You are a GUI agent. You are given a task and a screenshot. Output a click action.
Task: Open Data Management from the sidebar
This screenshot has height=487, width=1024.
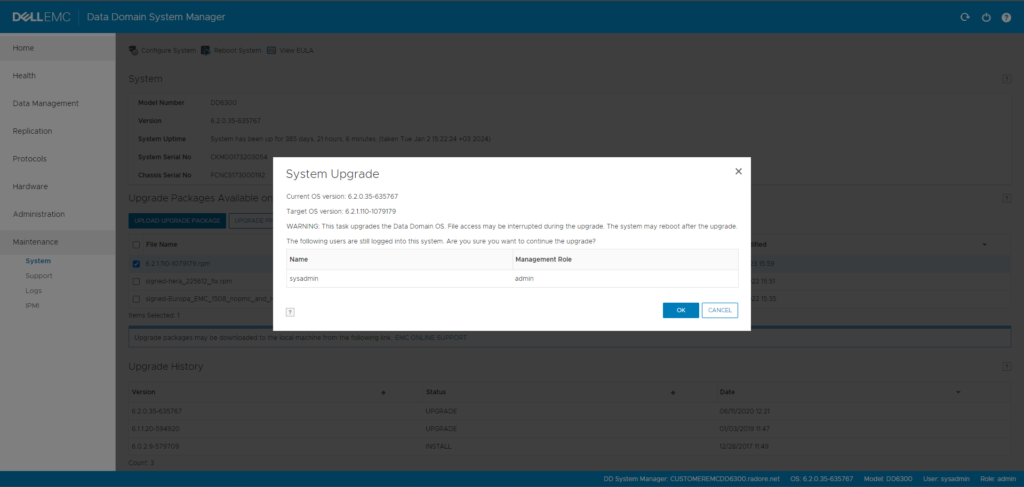pyautogui.click(x=45, y=103)
